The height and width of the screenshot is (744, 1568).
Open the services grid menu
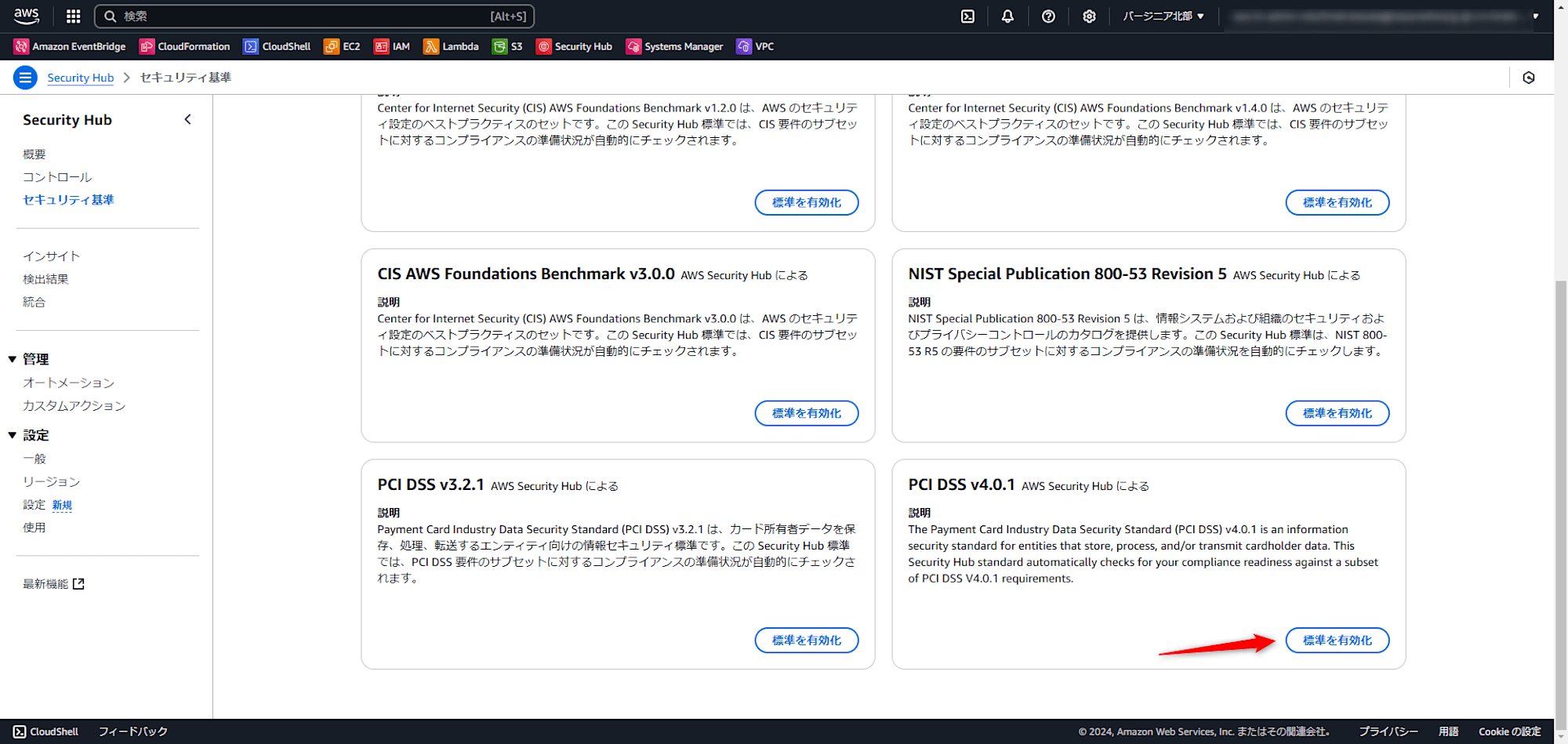(74, 16)
